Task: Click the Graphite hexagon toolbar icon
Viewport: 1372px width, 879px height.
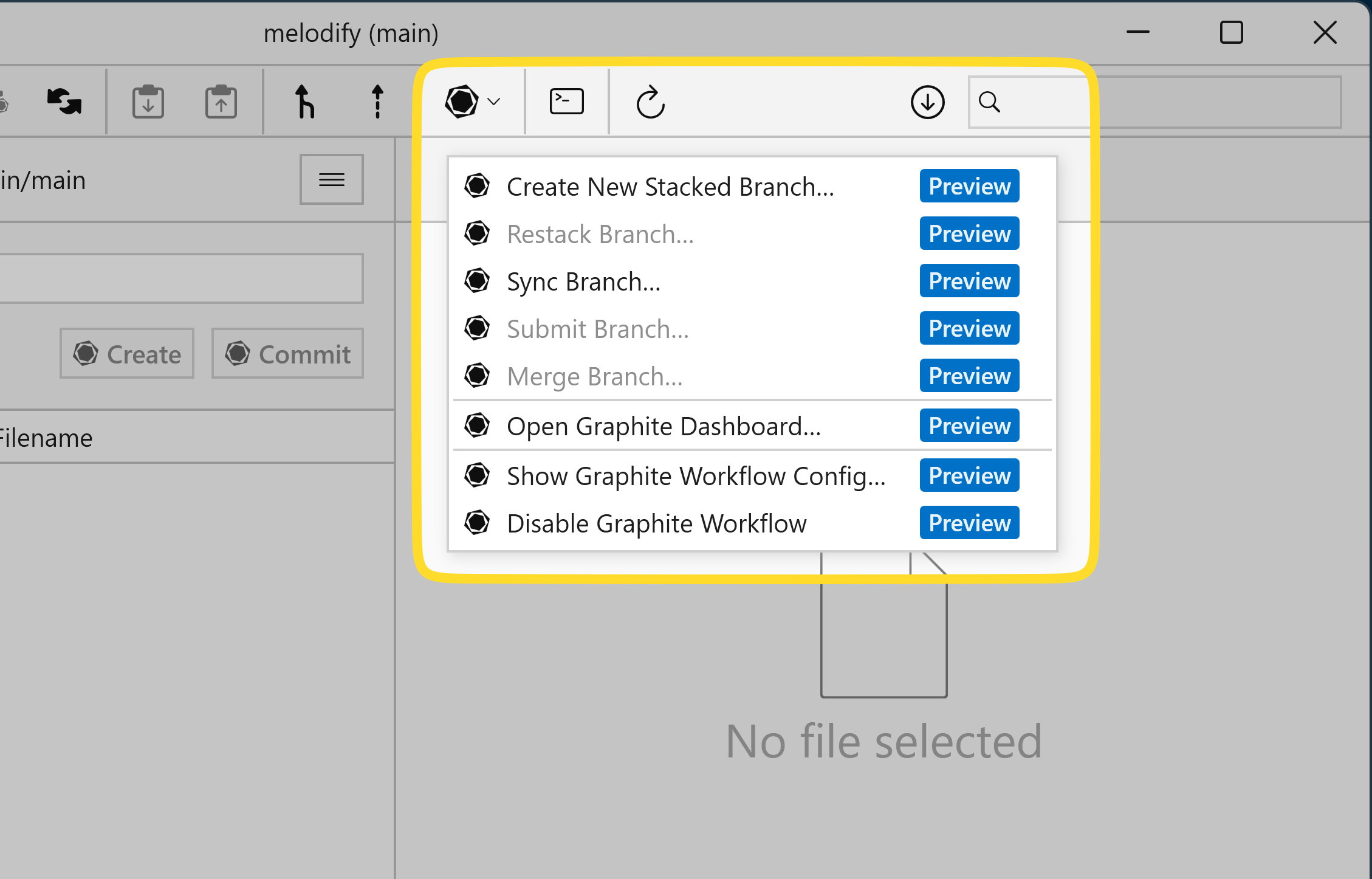Action: (461, 102)
